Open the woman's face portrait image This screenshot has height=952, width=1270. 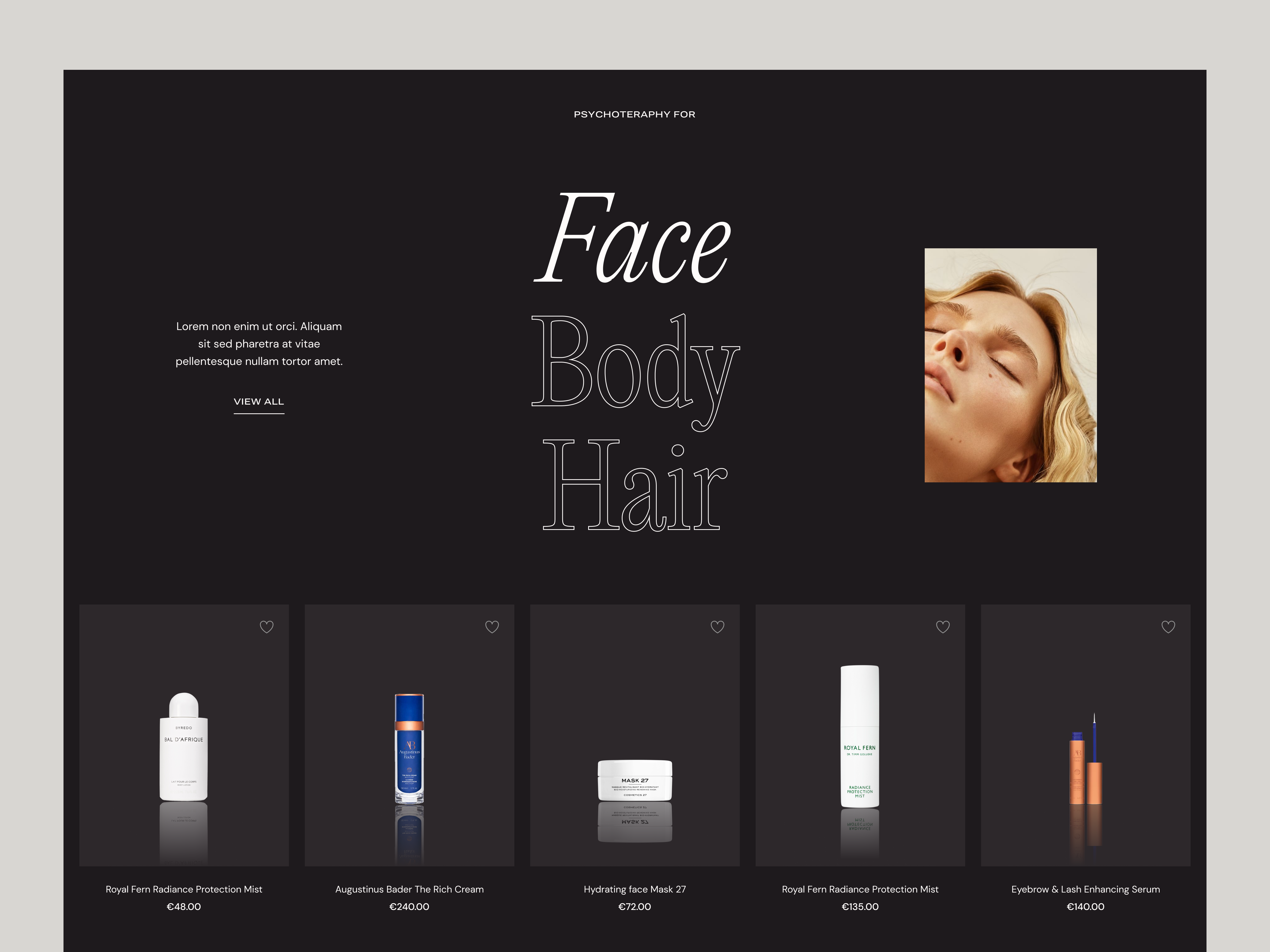1010,365
